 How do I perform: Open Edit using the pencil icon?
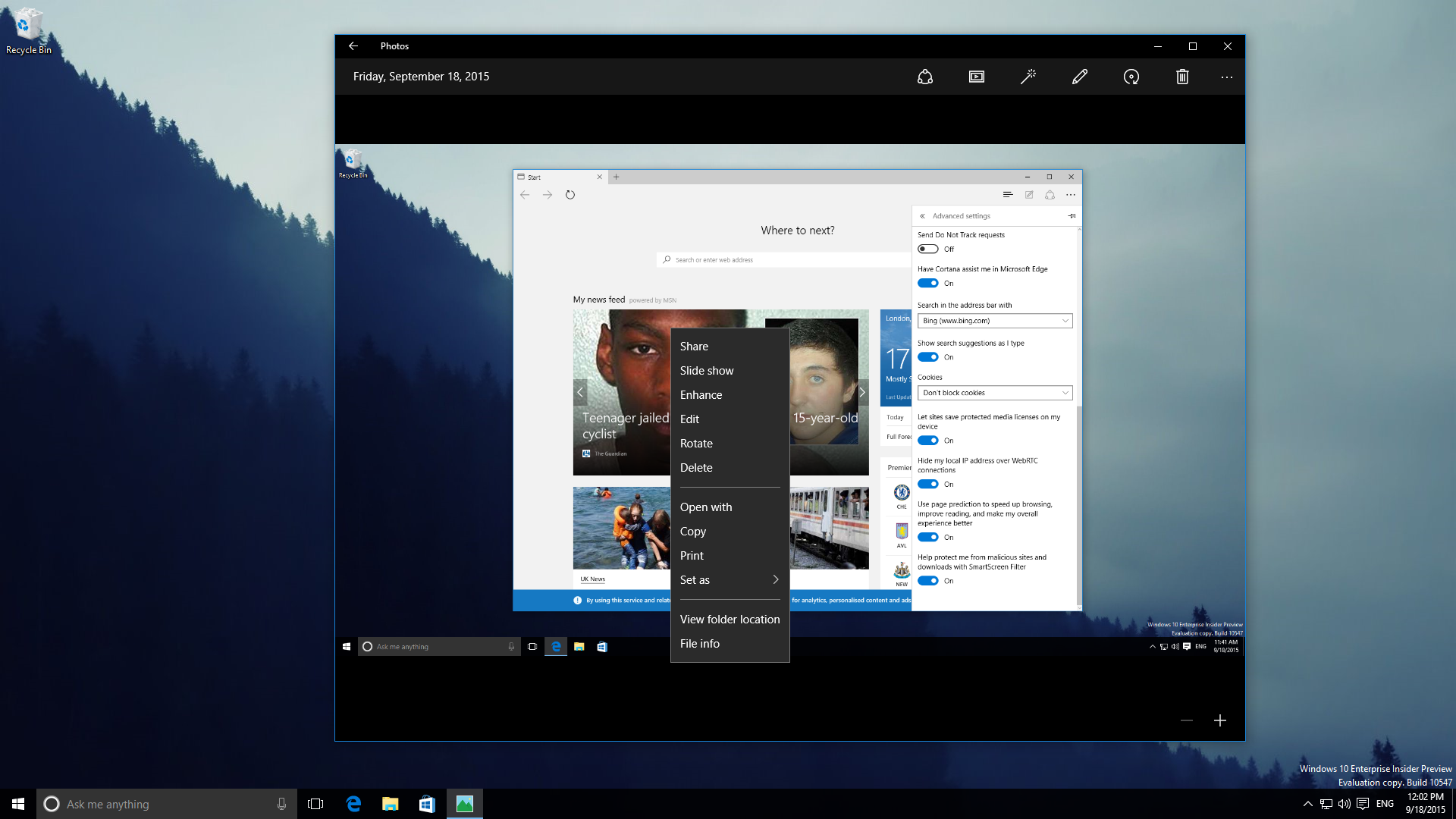(1080, 77)
